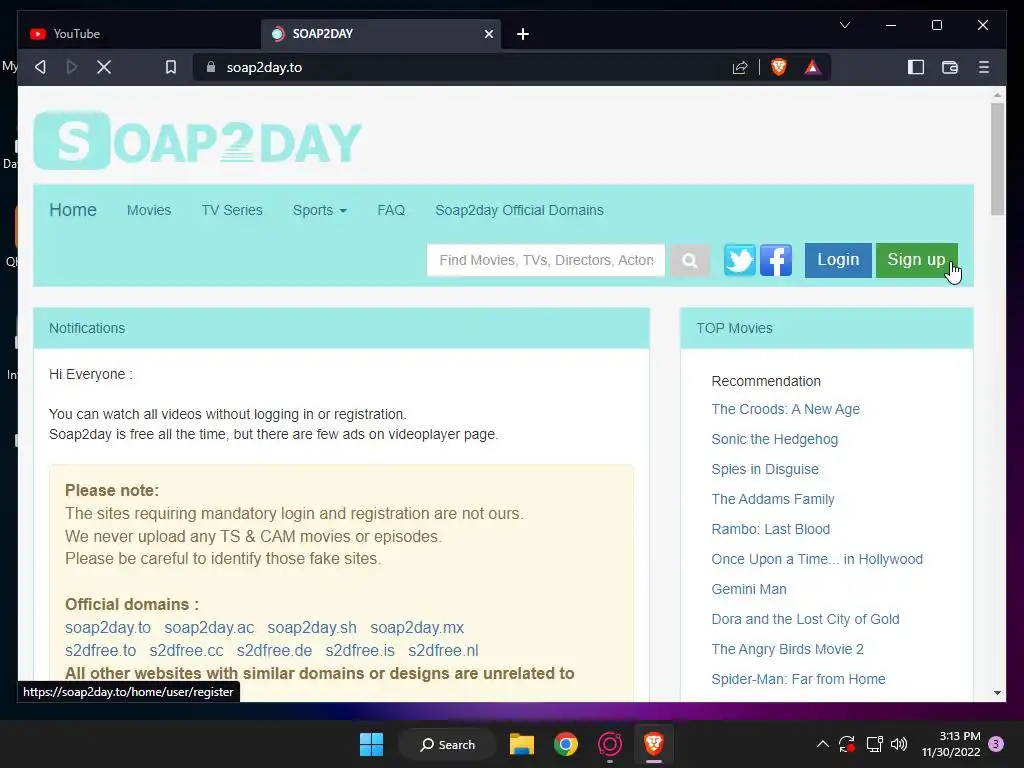Click the network tray icon
This screenshot has width=1024, height=768.
[x=874, y=744]
